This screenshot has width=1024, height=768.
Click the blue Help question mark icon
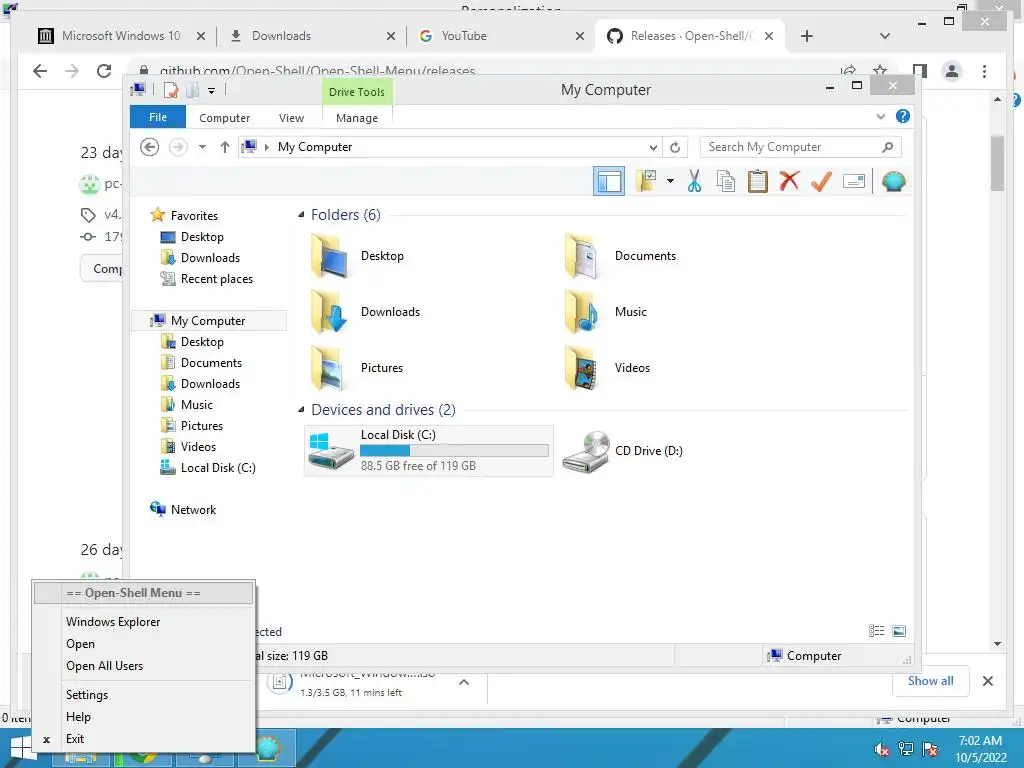[x=903, y=116]
